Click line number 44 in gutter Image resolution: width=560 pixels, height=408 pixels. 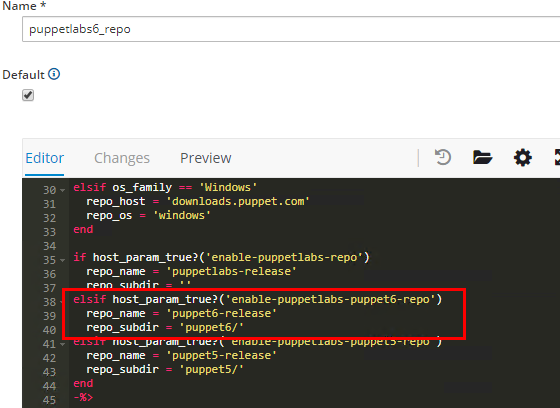coord(49,386)
